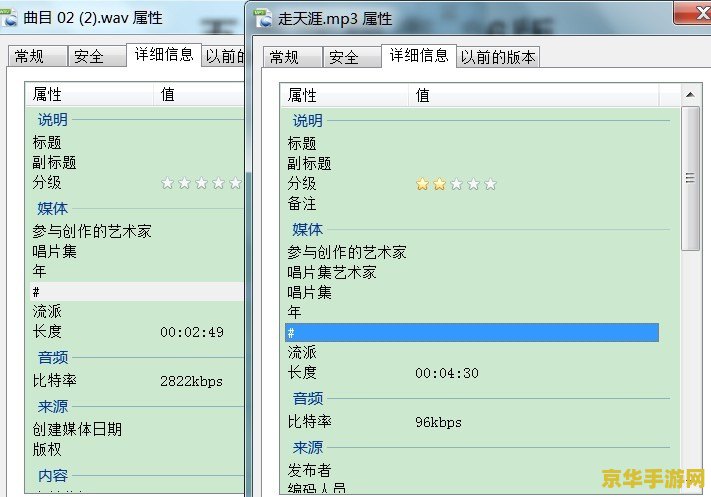The image size is (711, 497).
Task: Click the mp3 file icon in right title bar
Action: [x=263, y=18]
